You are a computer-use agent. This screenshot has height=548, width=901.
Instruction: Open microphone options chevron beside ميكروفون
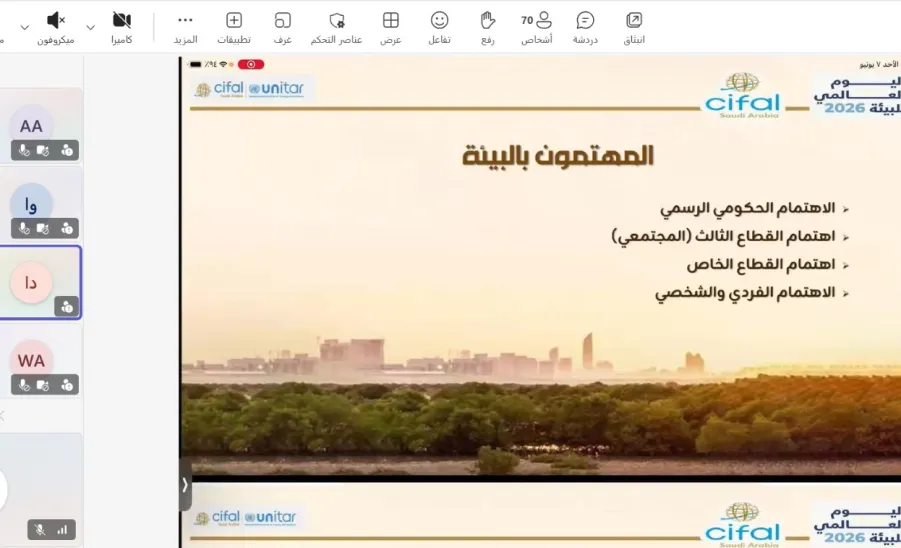tap(25, 28)
